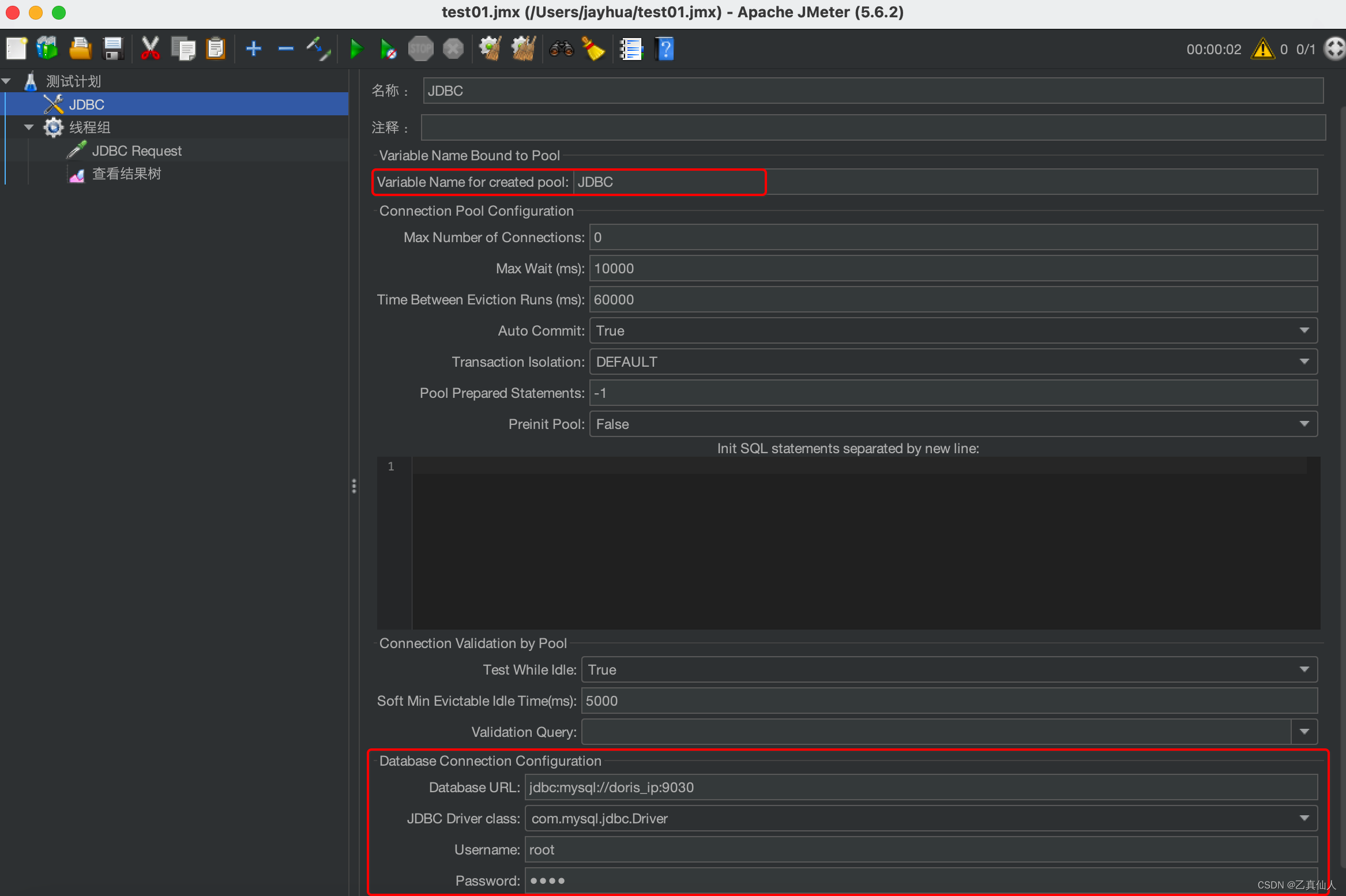
Task: Click the Clear results broom icon
Action: [490, 48]
